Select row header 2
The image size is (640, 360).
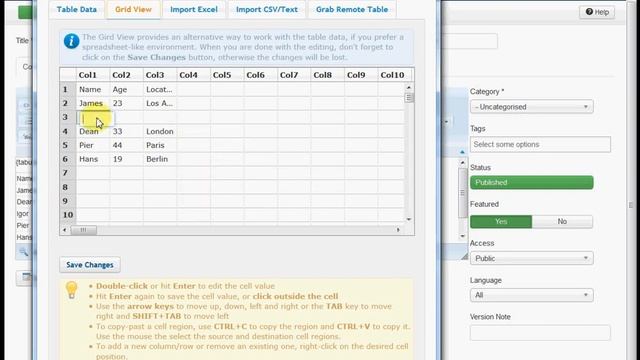68,103
